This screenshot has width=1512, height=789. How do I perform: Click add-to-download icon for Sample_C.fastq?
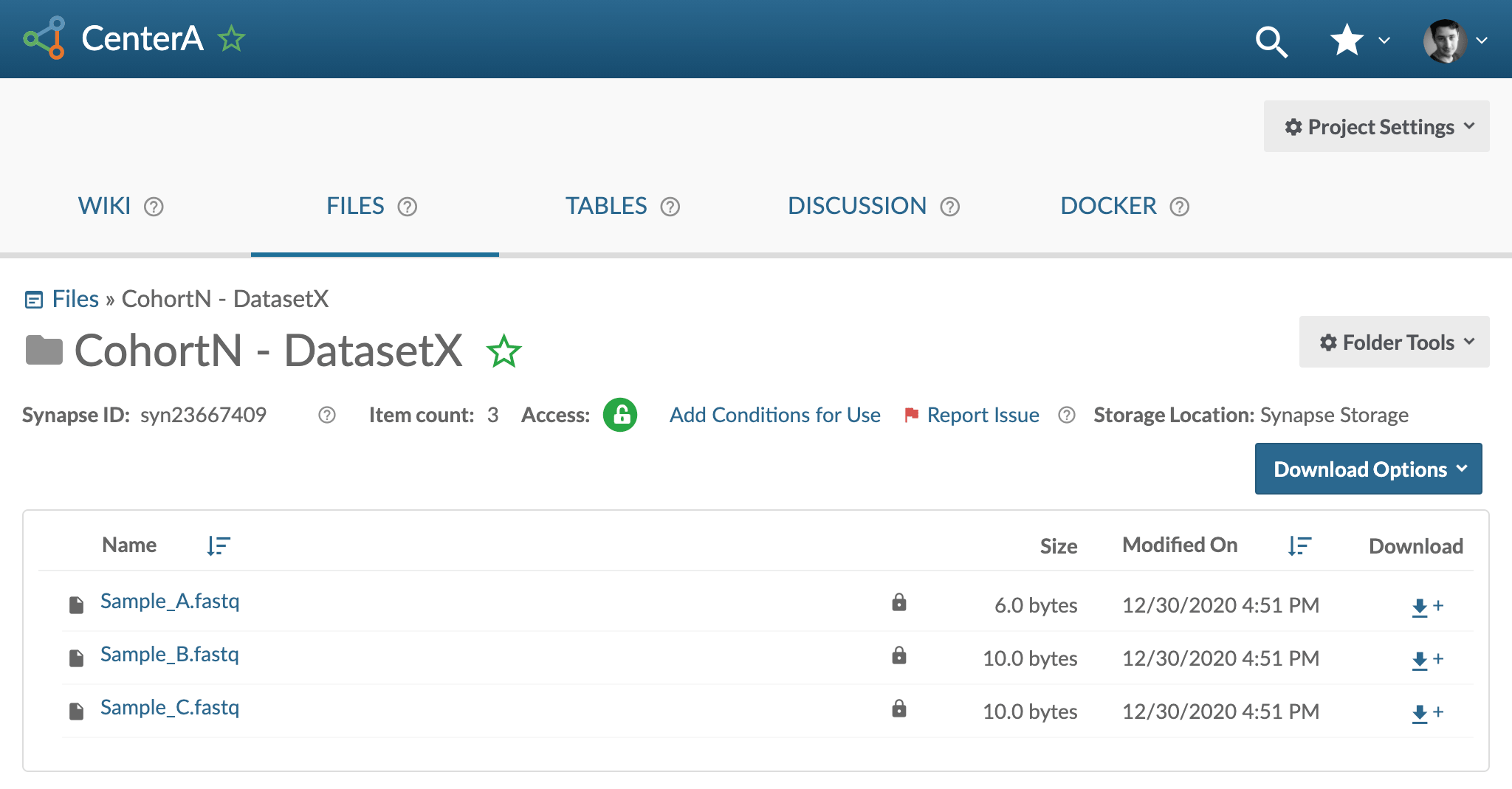tap(1426, 713)
